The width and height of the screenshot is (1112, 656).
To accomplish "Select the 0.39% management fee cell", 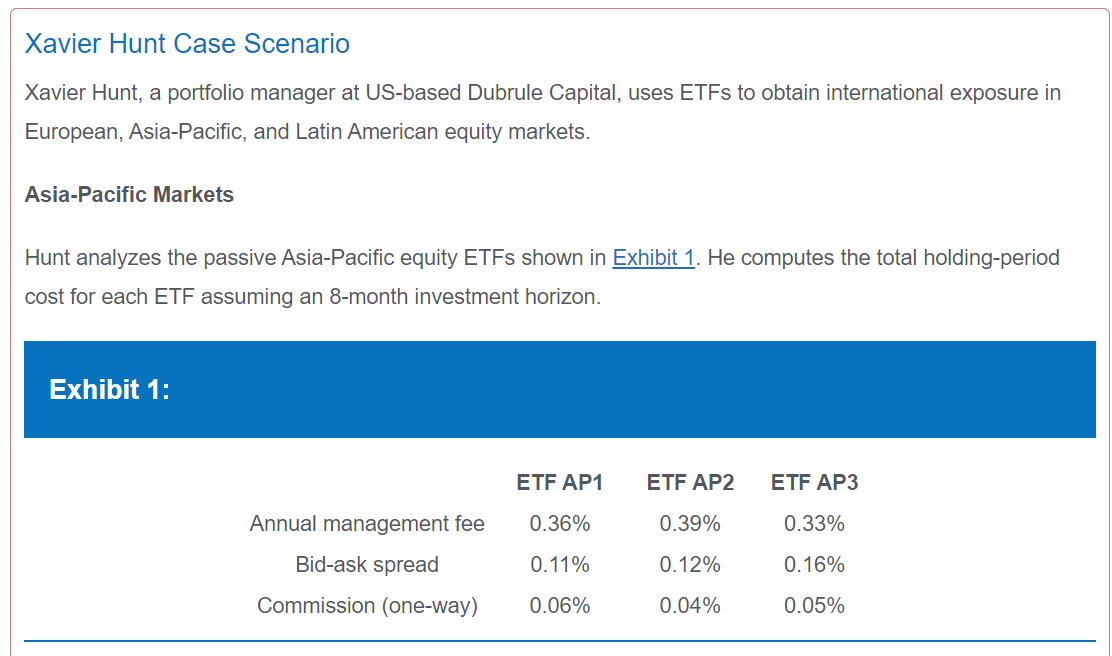I will click(x=690, y=524).
